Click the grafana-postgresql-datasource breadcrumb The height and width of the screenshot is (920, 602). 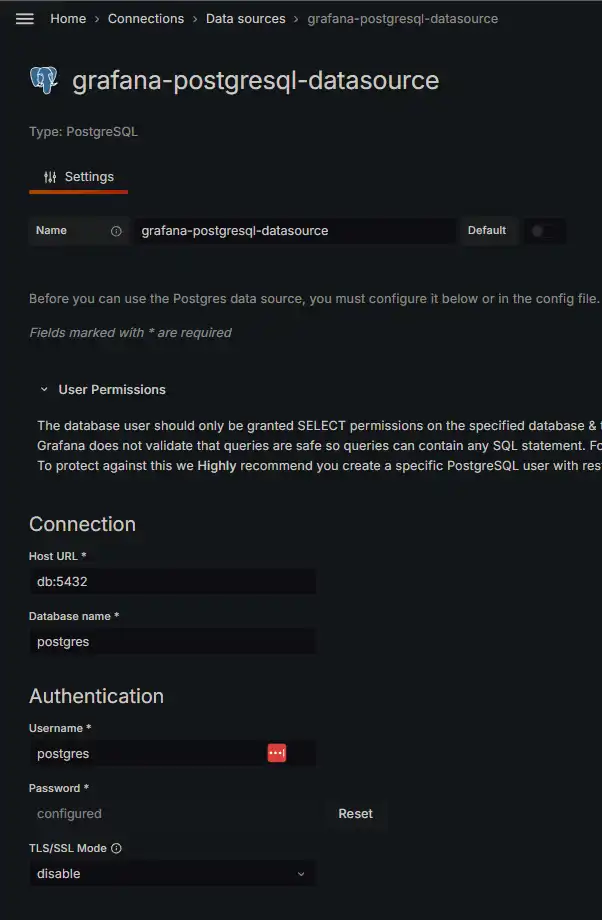(x=403, y=19)
